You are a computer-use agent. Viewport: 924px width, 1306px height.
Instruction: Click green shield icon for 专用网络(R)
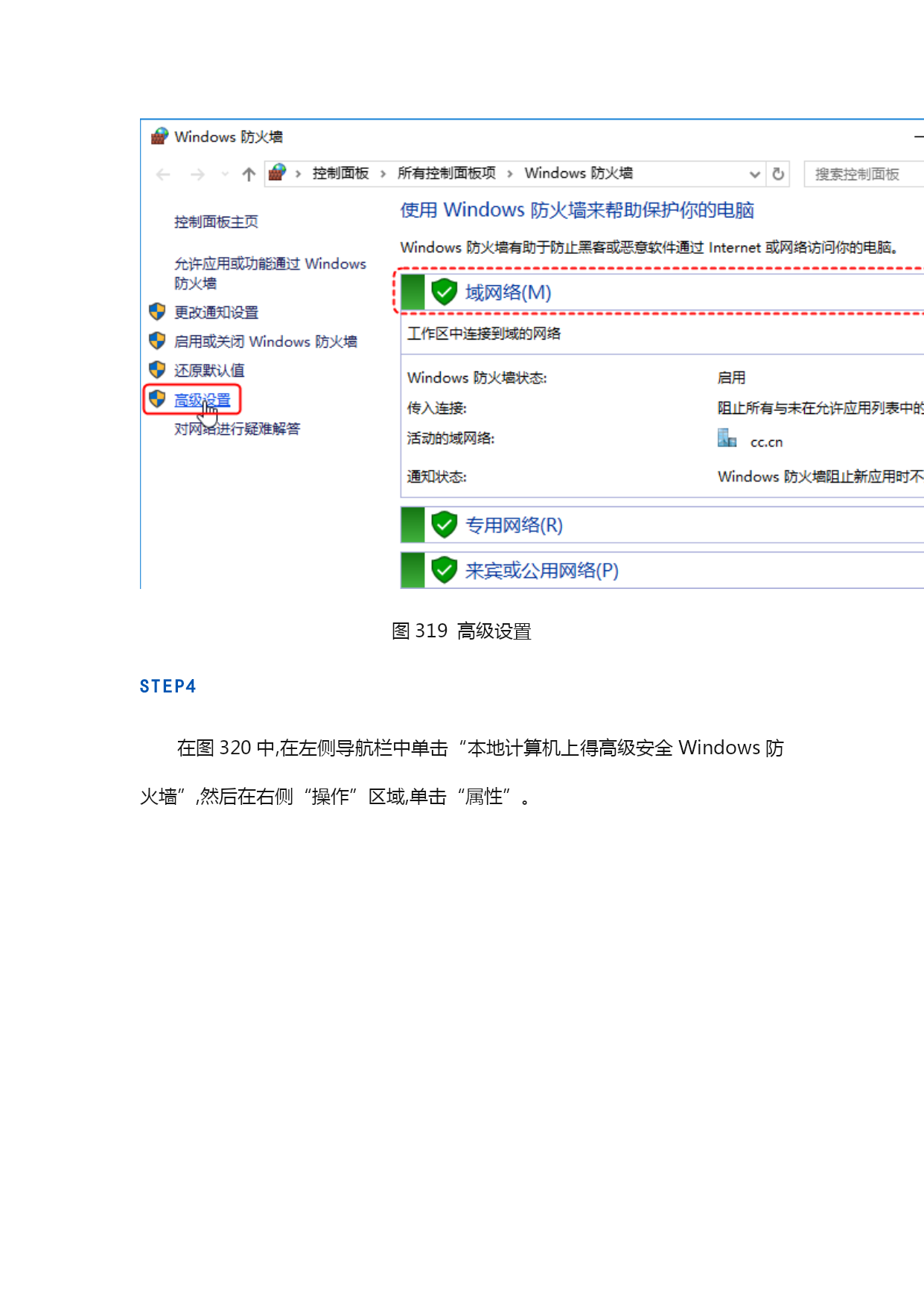445,525
